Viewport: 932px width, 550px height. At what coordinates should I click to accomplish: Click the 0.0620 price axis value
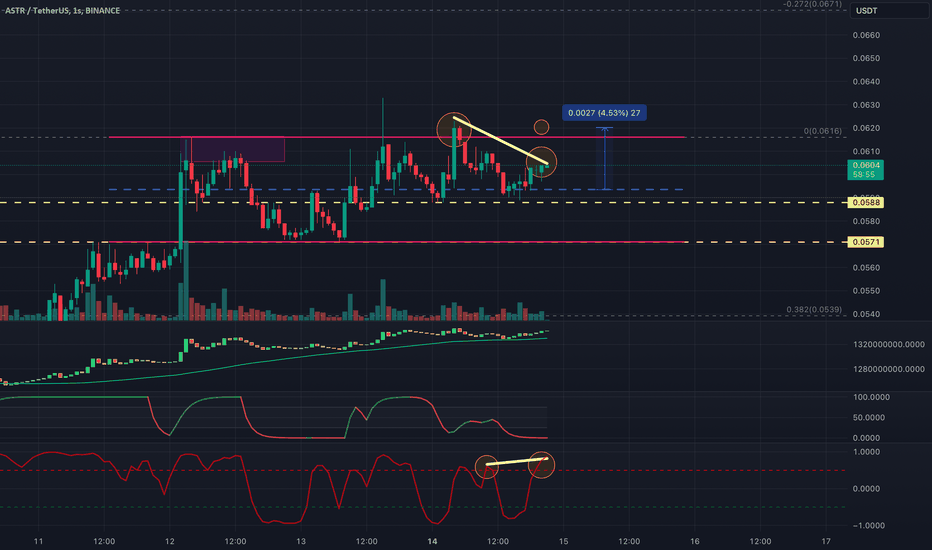pos(866,128)
